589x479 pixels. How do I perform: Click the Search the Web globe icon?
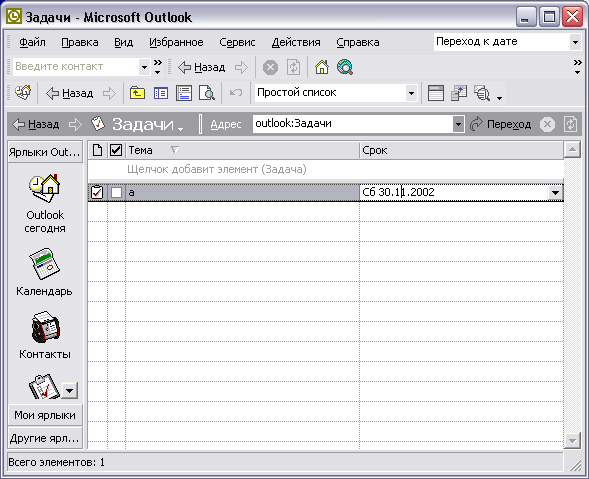point(345,68)
